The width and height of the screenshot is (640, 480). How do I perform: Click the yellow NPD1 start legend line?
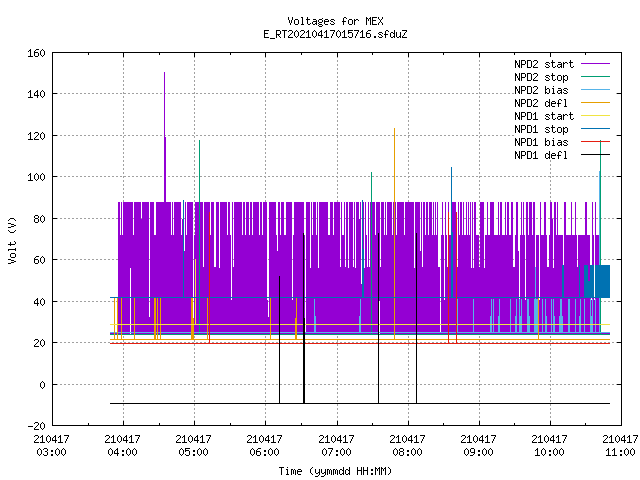click(595, 116)
